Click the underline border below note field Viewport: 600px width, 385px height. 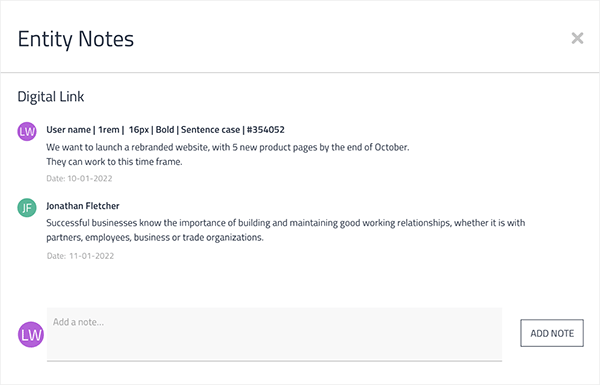tap(274, 361)
